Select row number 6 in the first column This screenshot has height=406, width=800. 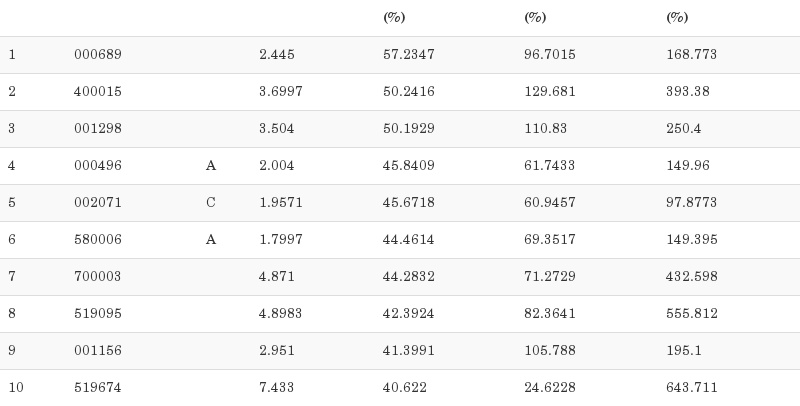(12, 240)
